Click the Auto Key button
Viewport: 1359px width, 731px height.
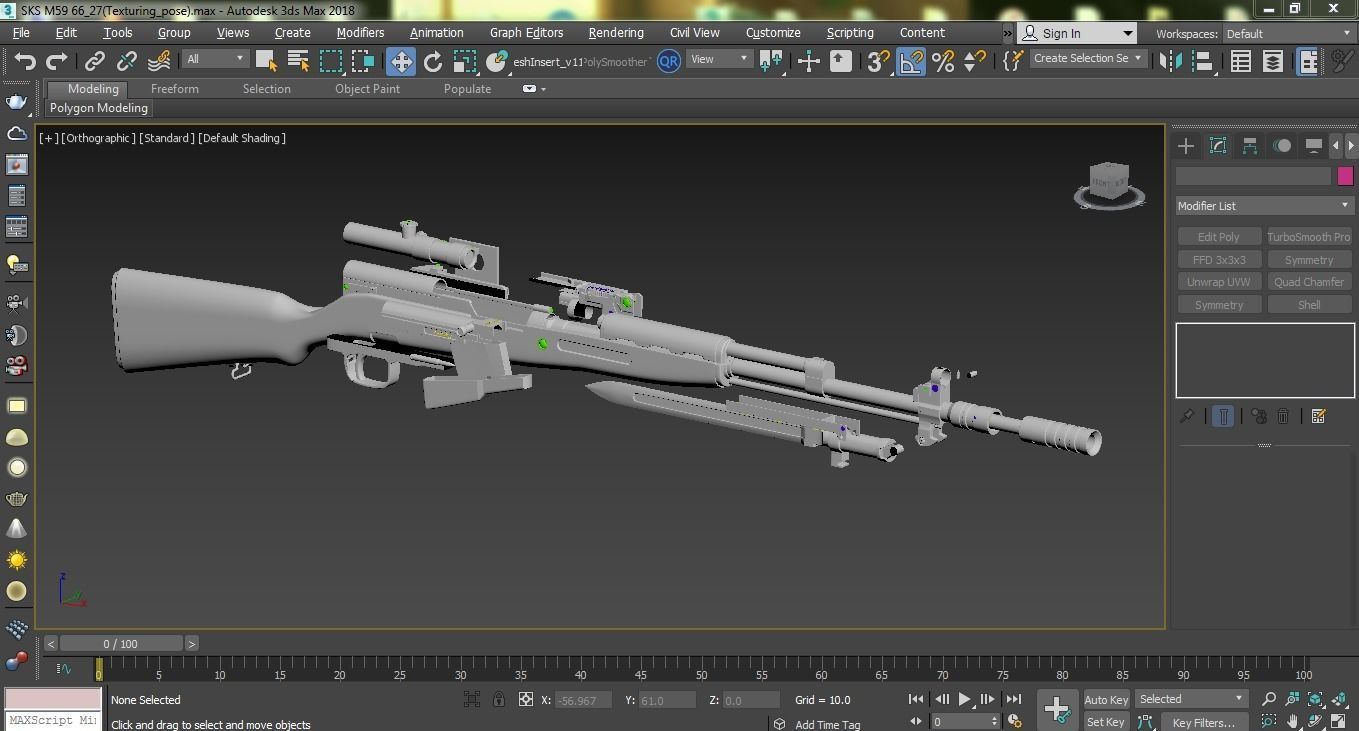pyautogui.click(x=1106, y=700)
